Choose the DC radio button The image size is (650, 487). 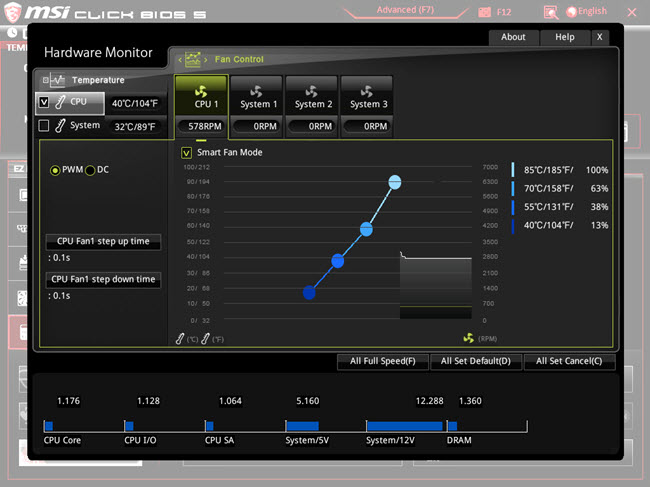pos(90,170)
